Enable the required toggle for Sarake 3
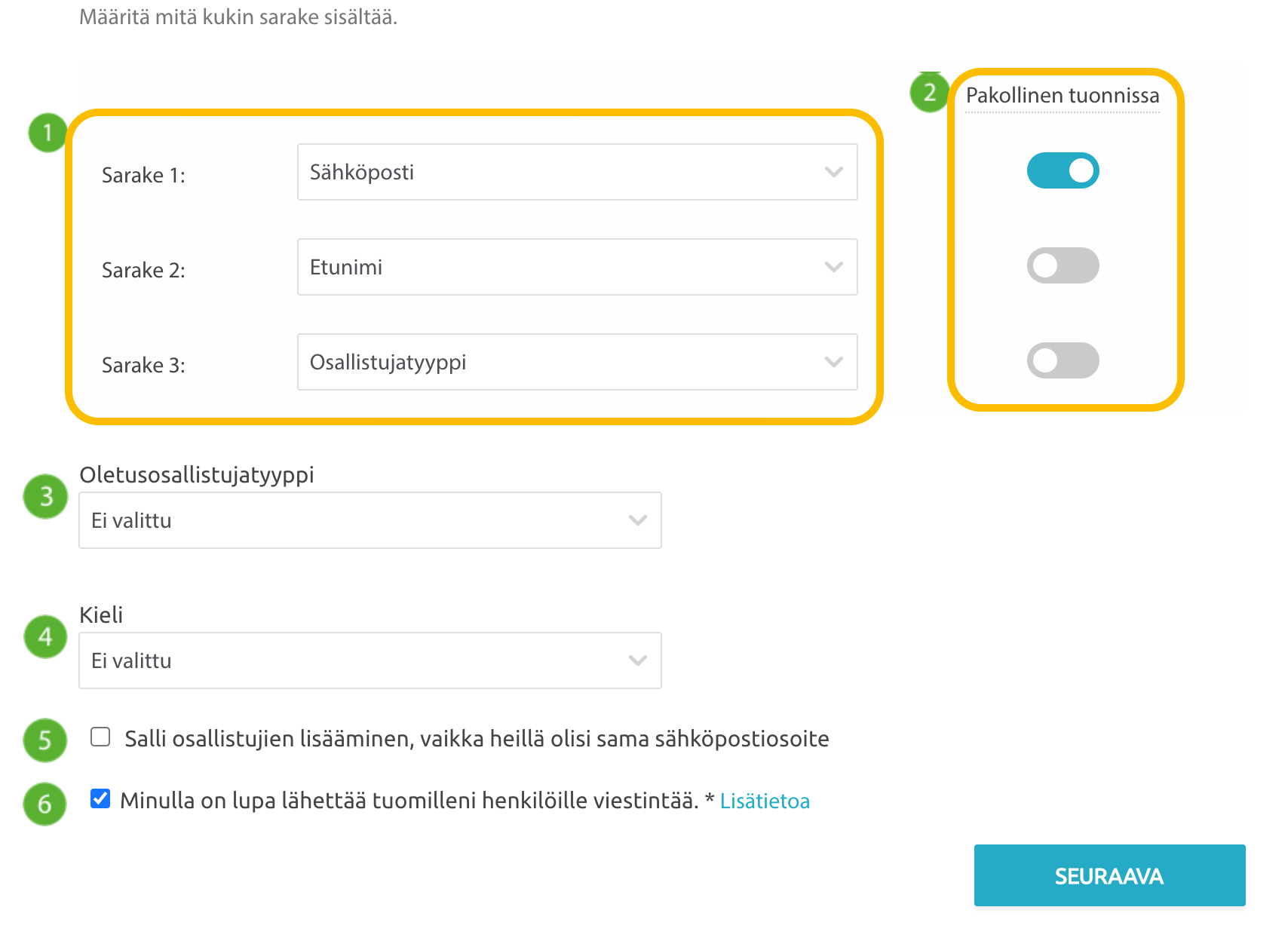The image size is (1288, 947). pyautogui.click(x=1063, y=360)
